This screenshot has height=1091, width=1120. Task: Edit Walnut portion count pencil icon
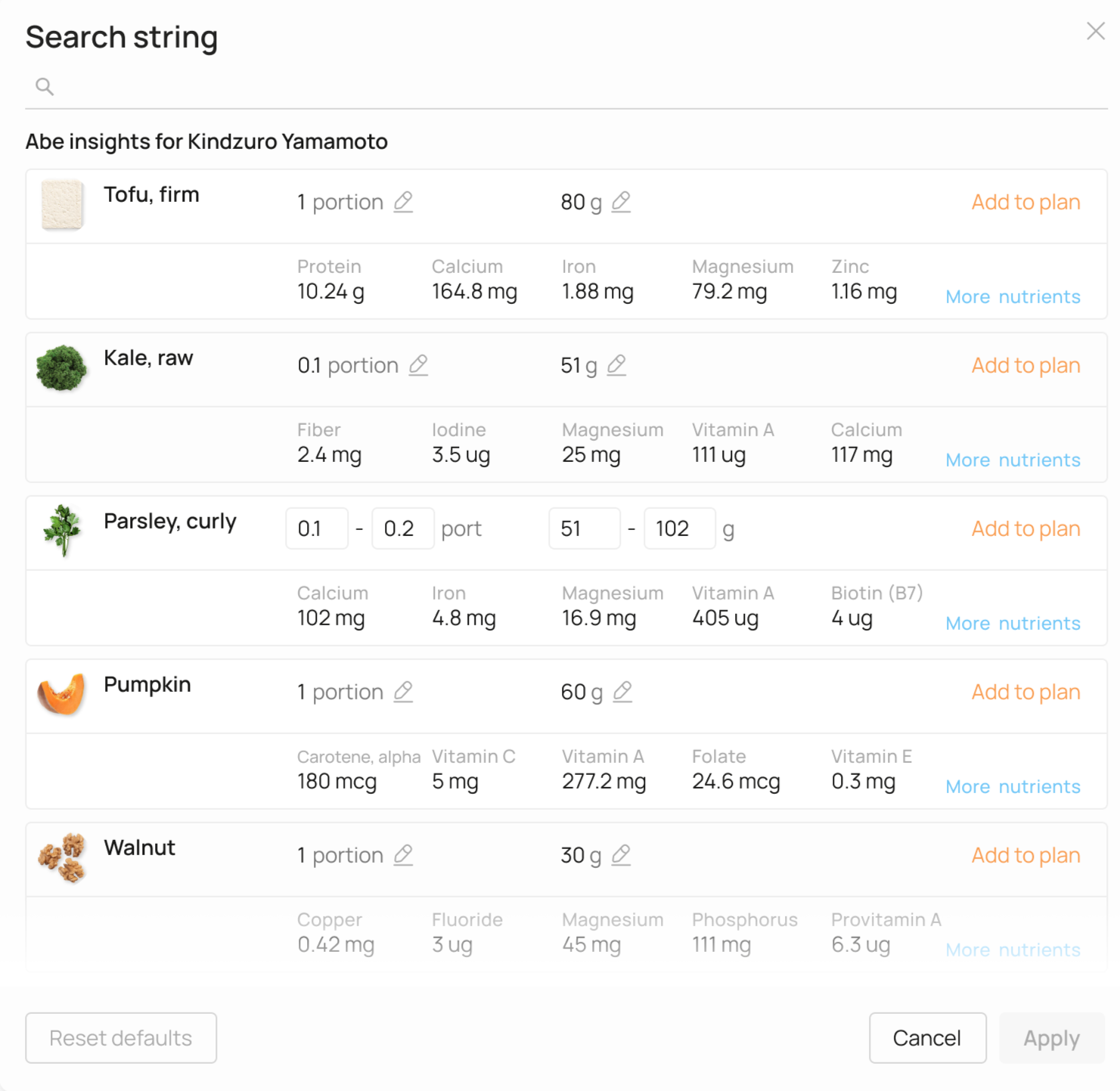point(403,855)
